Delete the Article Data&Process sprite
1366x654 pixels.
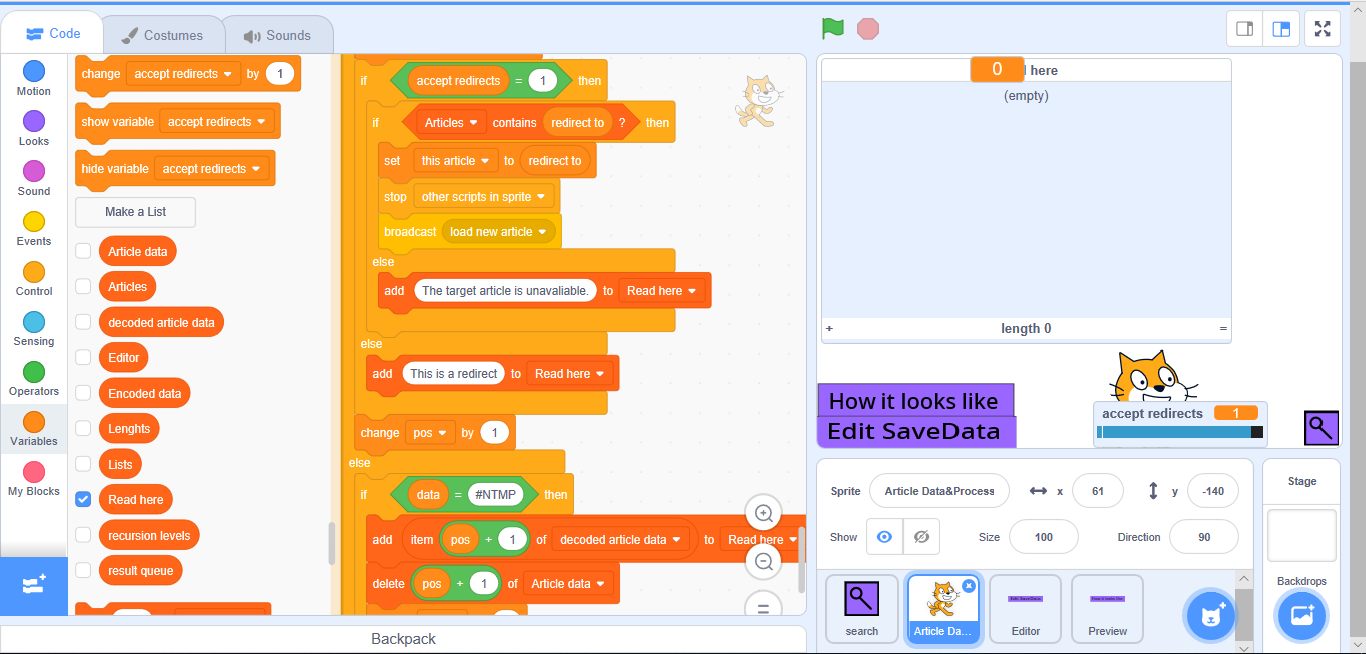pyautogui.click(x=968, y=586)
